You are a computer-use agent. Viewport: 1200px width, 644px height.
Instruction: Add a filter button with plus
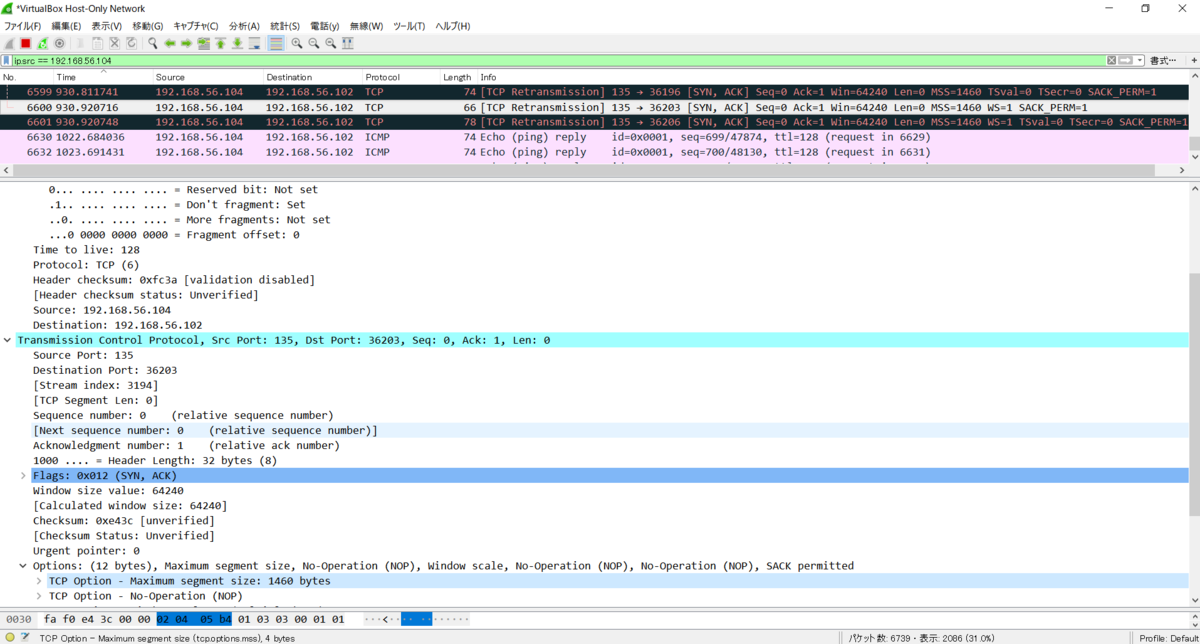(1192, 61)
